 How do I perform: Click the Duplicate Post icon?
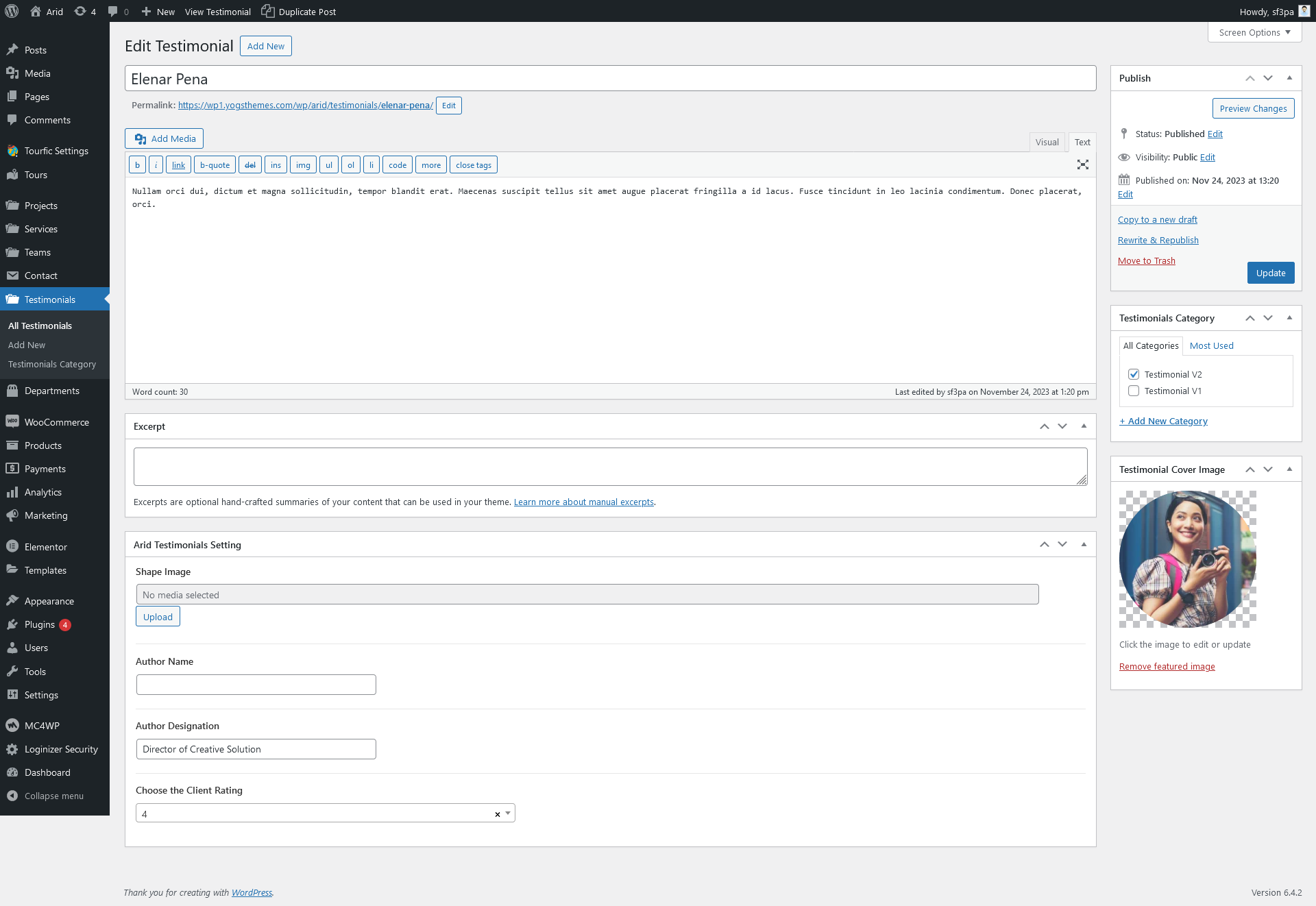(x=268, y=11)
